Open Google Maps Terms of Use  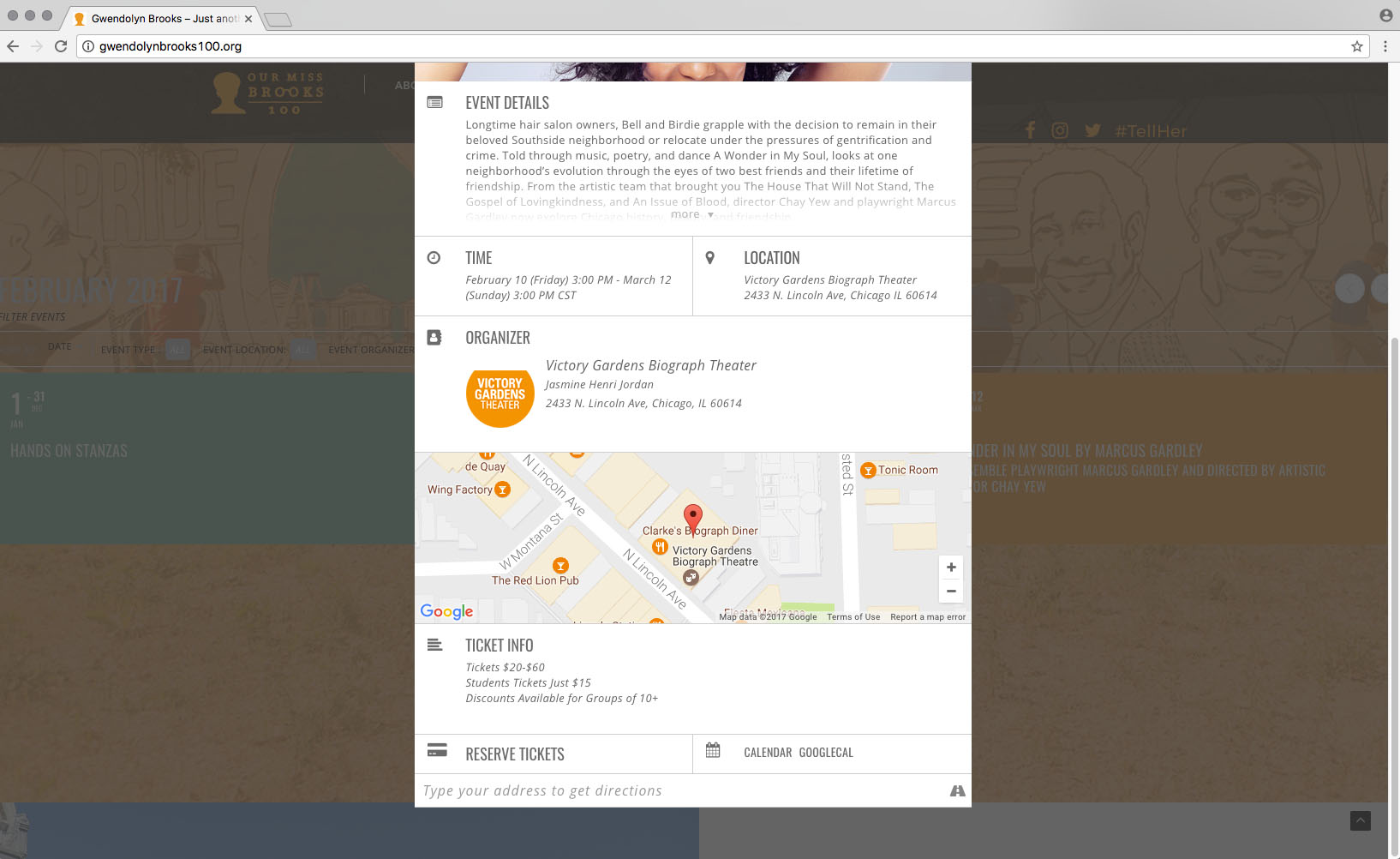tap(853, 617)
